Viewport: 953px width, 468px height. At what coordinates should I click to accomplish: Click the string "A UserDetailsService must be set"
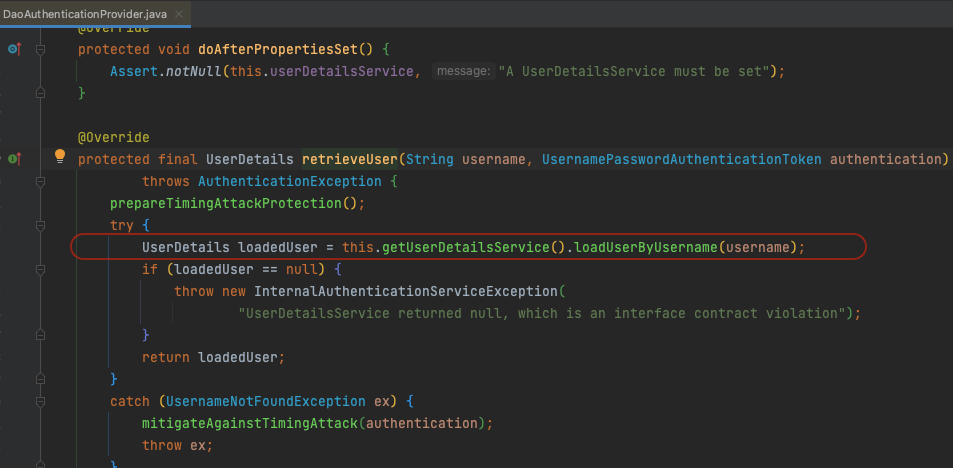pyautogui.click(x=634, y=71)
